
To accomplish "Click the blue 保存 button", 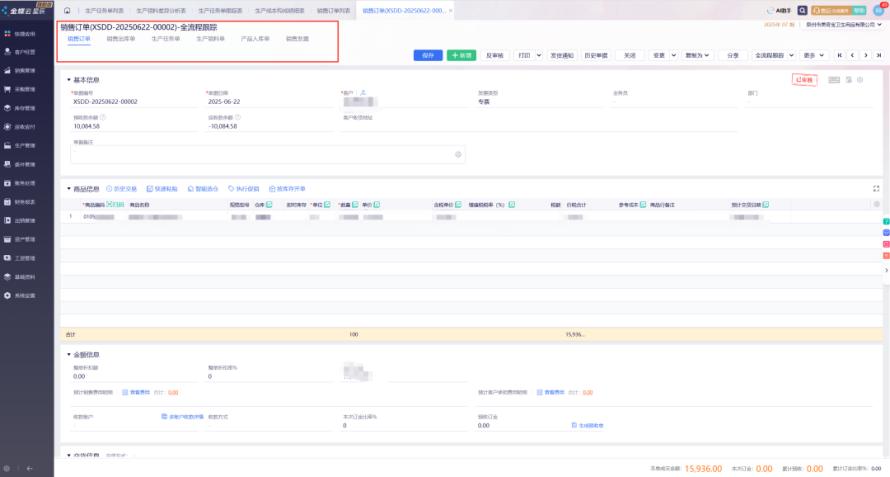I will tap(428, 56).
